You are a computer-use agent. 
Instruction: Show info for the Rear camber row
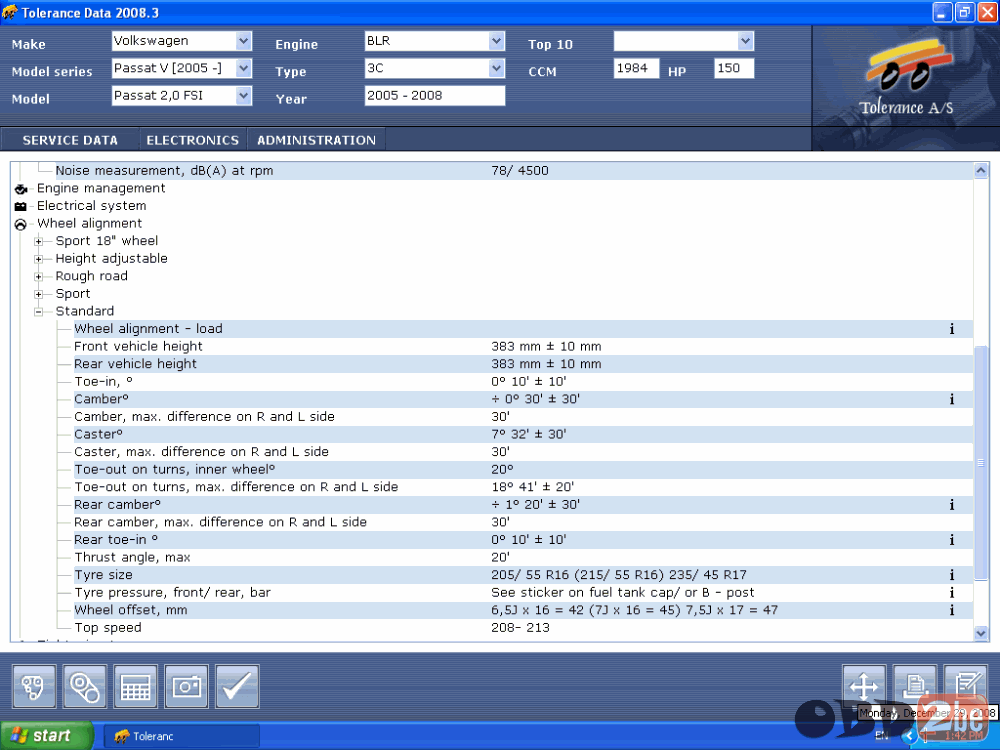(x=952, y=505)
